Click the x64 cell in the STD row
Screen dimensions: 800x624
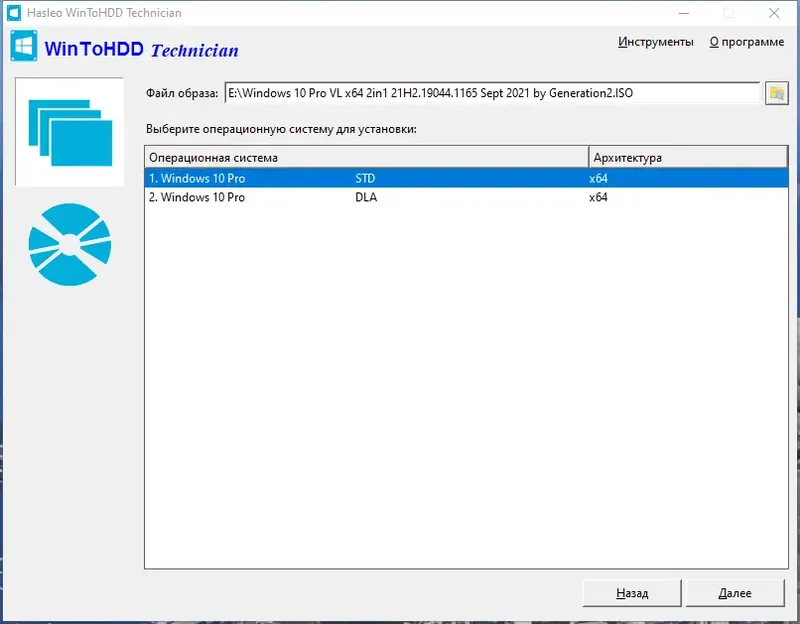click(598, 178)
